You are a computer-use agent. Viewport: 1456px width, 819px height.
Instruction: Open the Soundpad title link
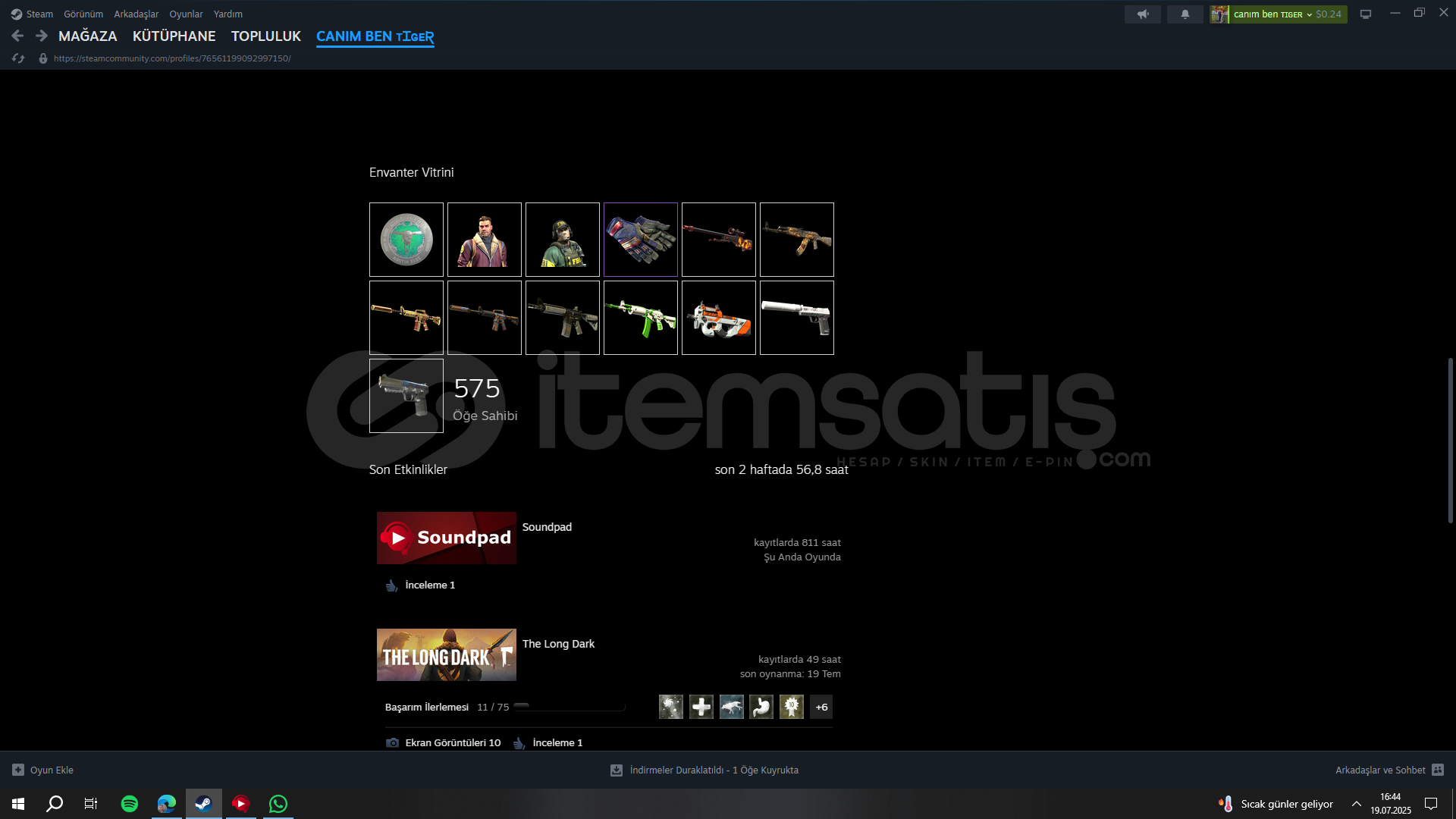[547, 527]
